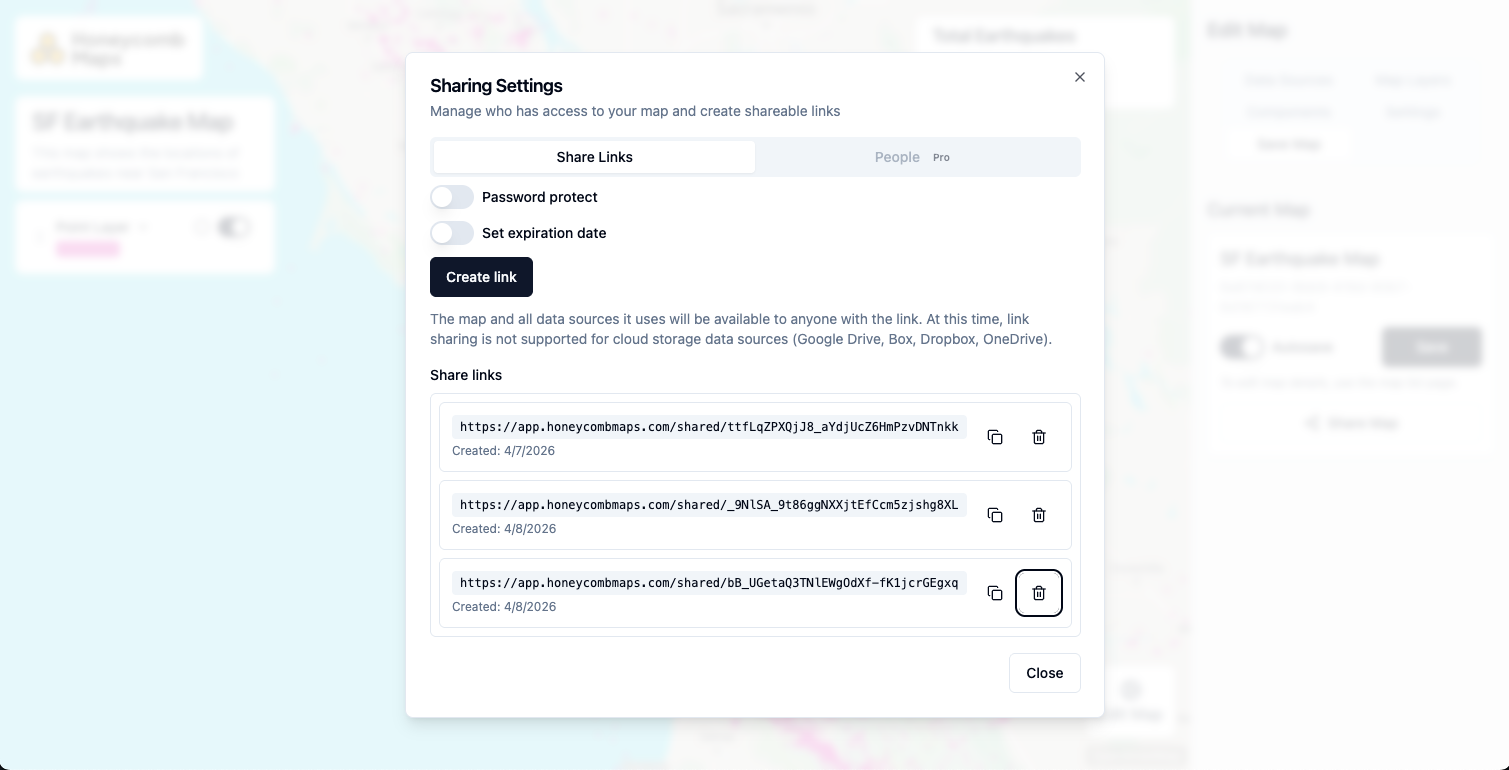The image size is (1509, 770).
Task: Expand the Point Layer options chevron
Action: (144, 227)
